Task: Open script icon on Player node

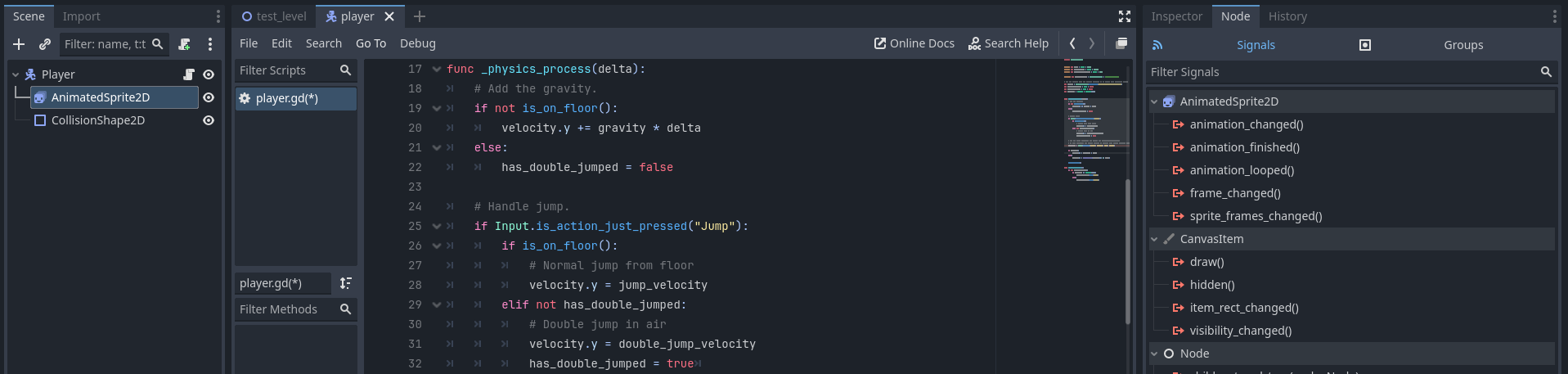Action: (x=189, y=74)
